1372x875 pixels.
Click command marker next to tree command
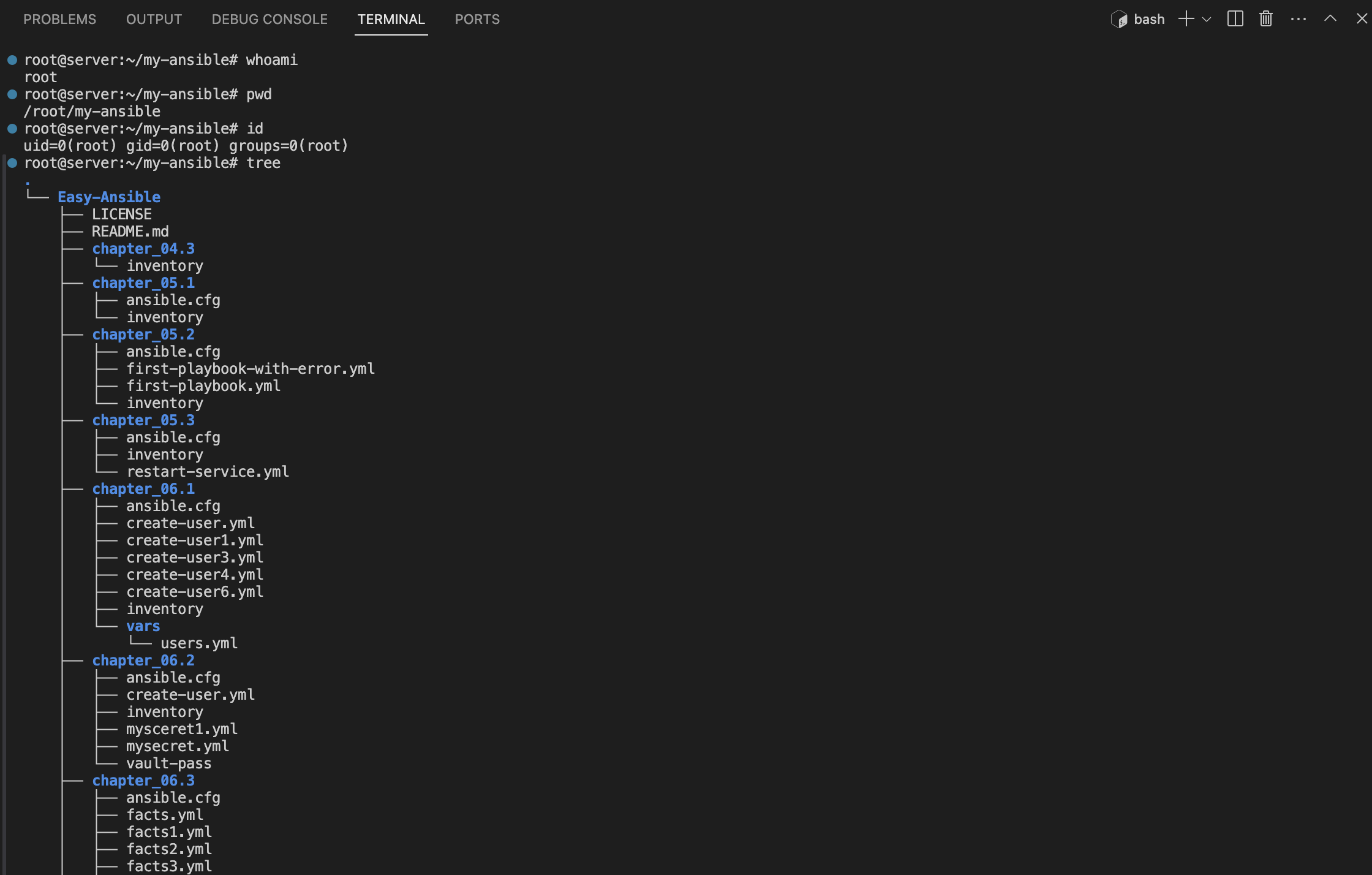pos(12,163)
